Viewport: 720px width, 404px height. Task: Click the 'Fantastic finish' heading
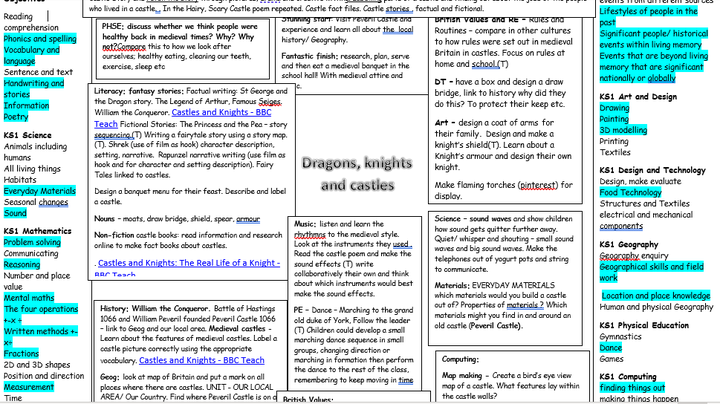pos(310,56)
